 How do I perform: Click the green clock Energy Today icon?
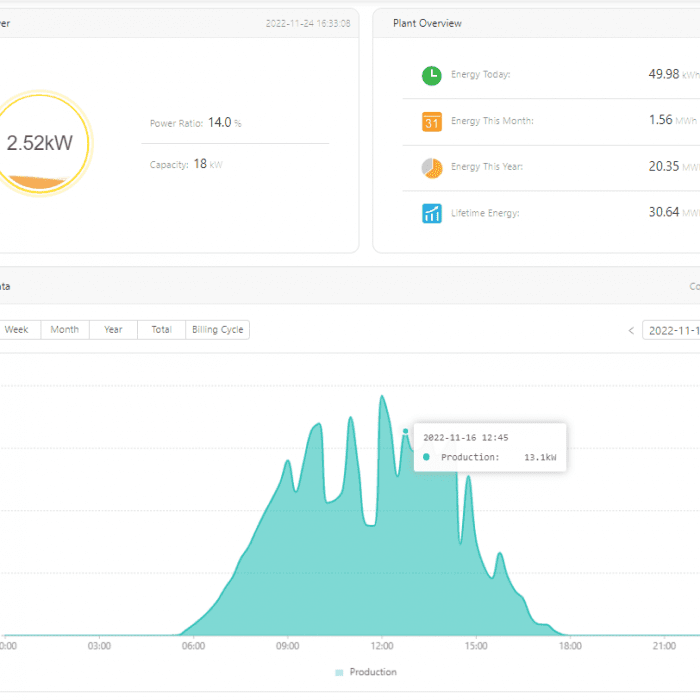[x=432, y=75]
